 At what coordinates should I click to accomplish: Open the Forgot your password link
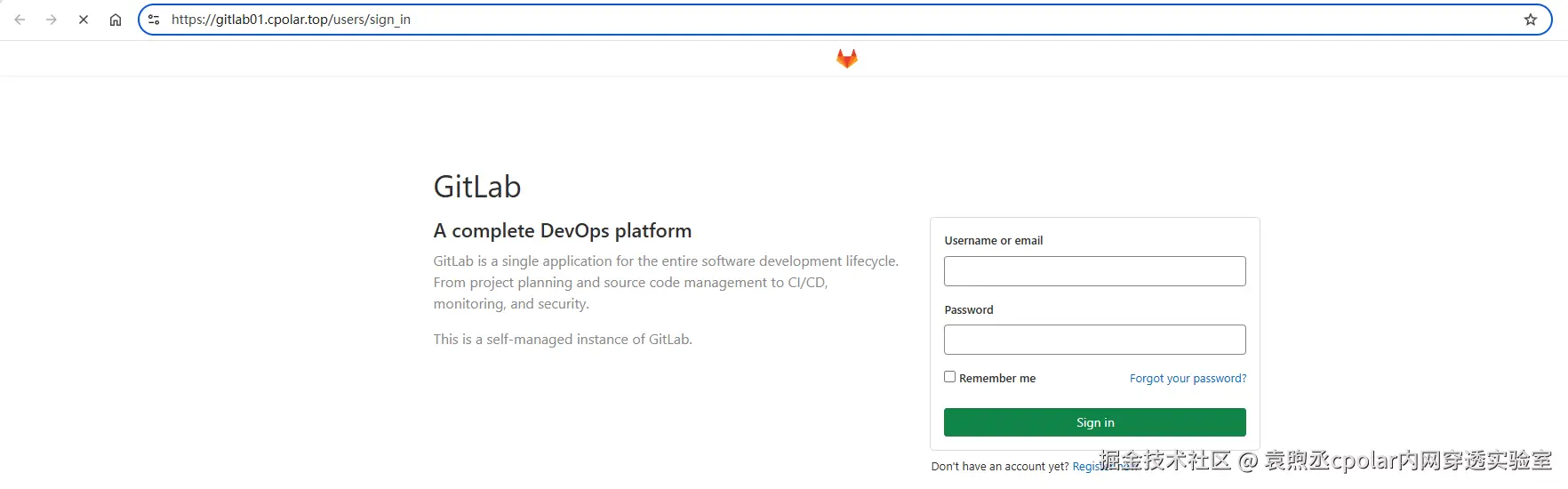tap(1188, 378)
